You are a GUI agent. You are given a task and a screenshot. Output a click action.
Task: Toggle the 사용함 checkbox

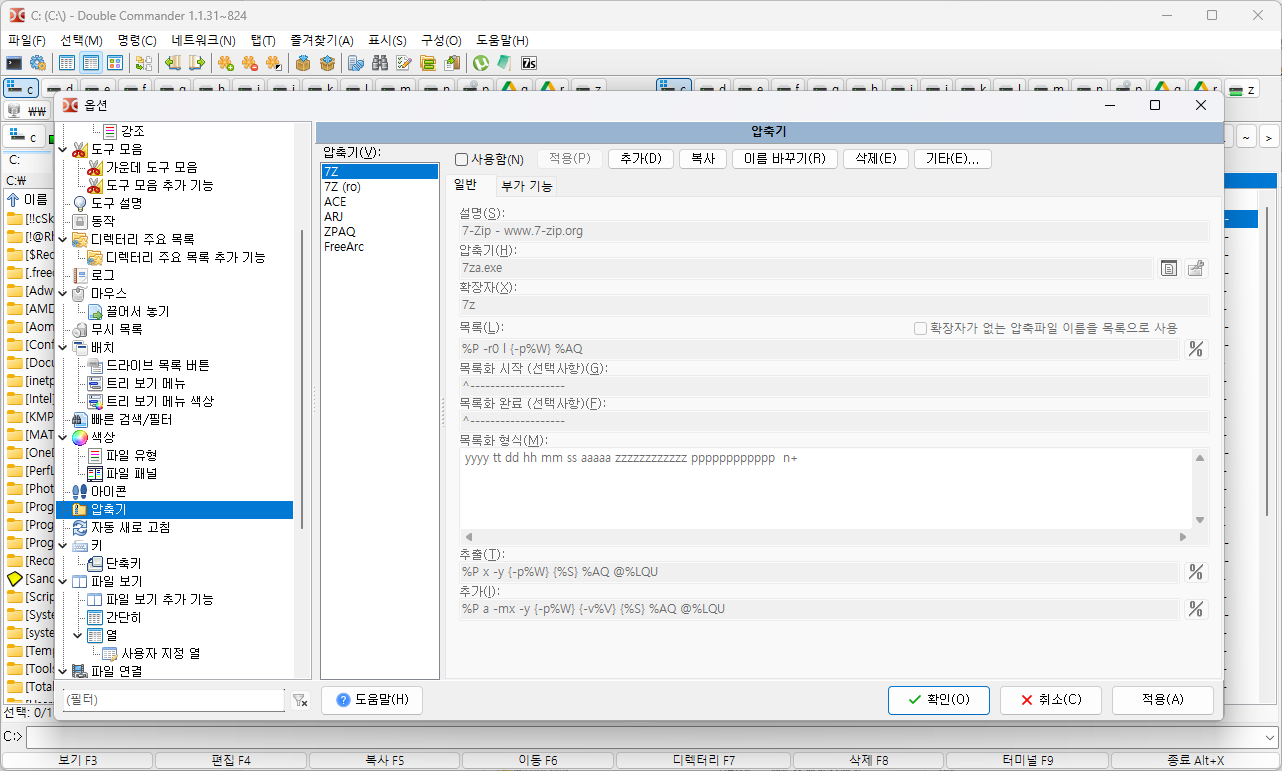(461, 159)
